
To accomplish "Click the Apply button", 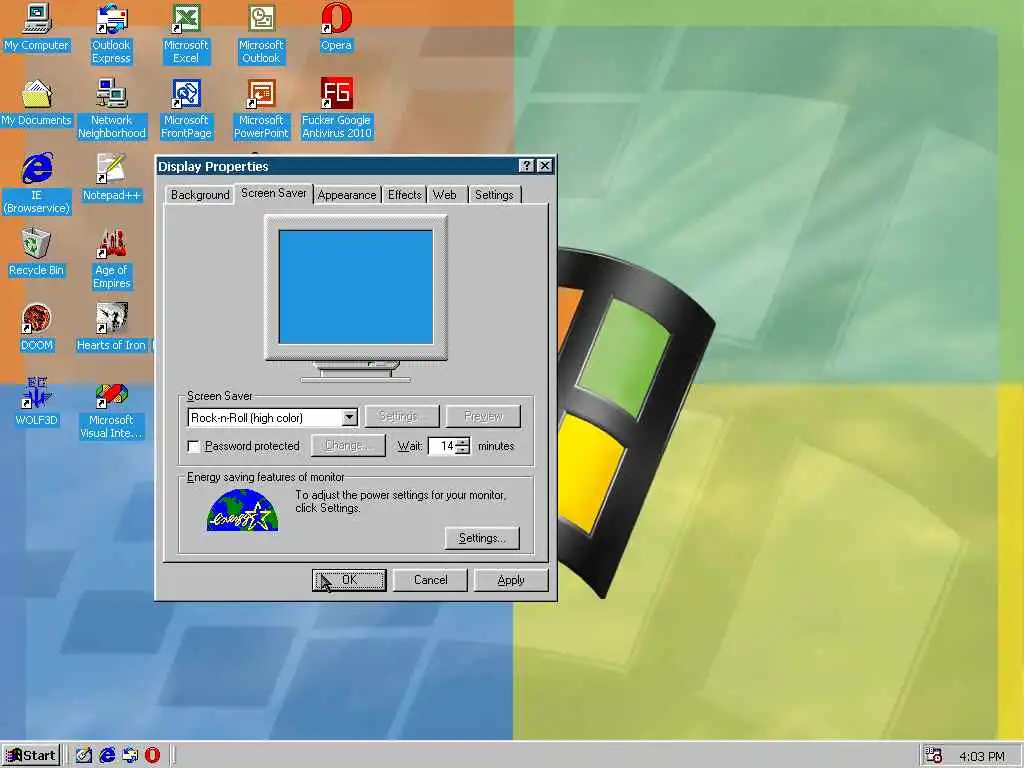I will [x=511, y=580].
